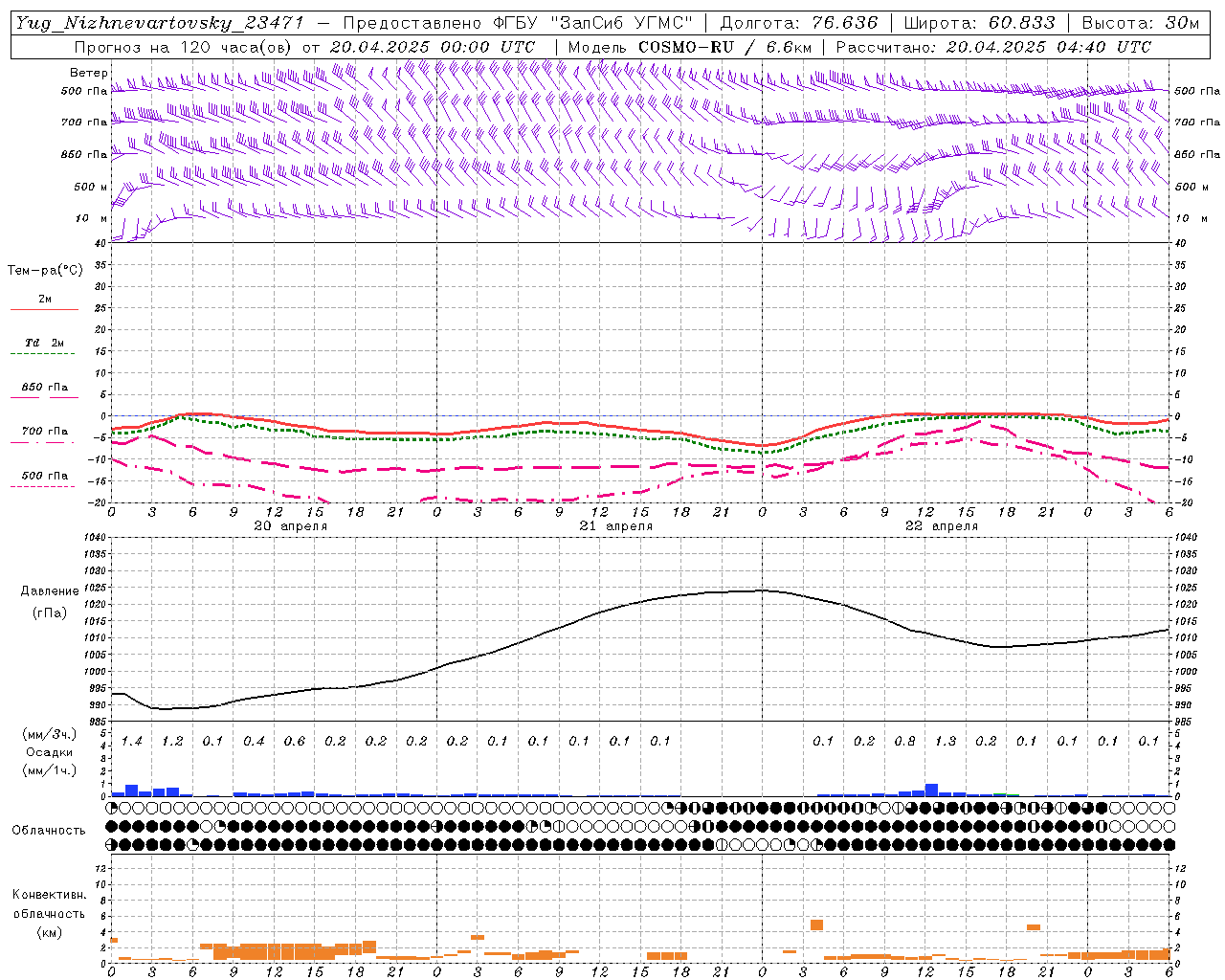Click the Облачность panel label
Image resolution: width=1225 pixels, height=980 pixels.
49,830
